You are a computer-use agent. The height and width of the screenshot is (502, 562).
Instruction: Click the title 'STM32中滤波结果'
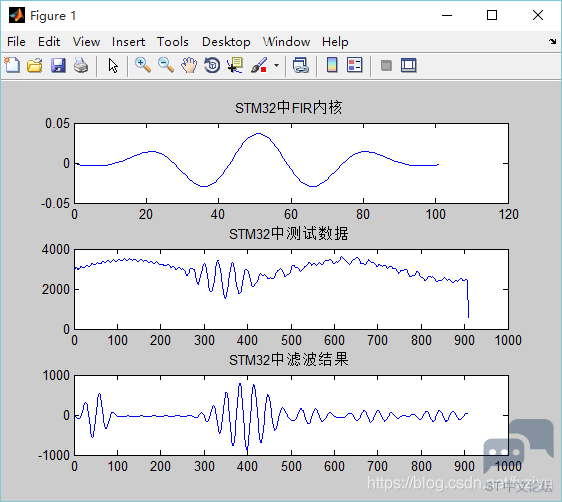pos(289,360)
